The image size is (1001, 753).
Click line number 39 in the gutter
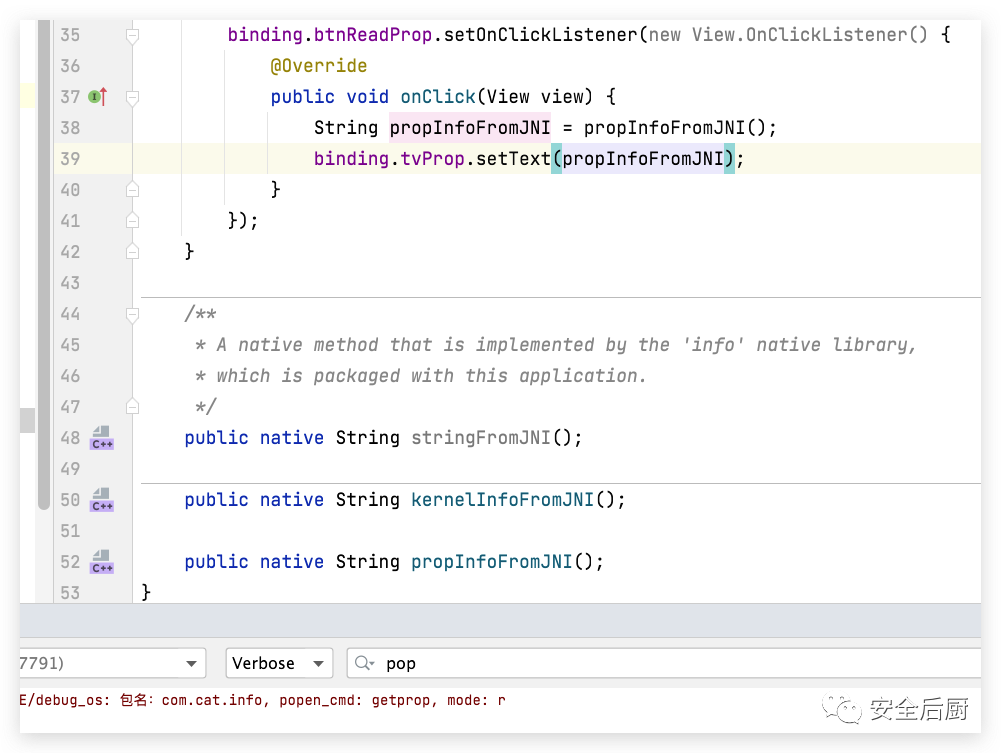pos(70,159)
